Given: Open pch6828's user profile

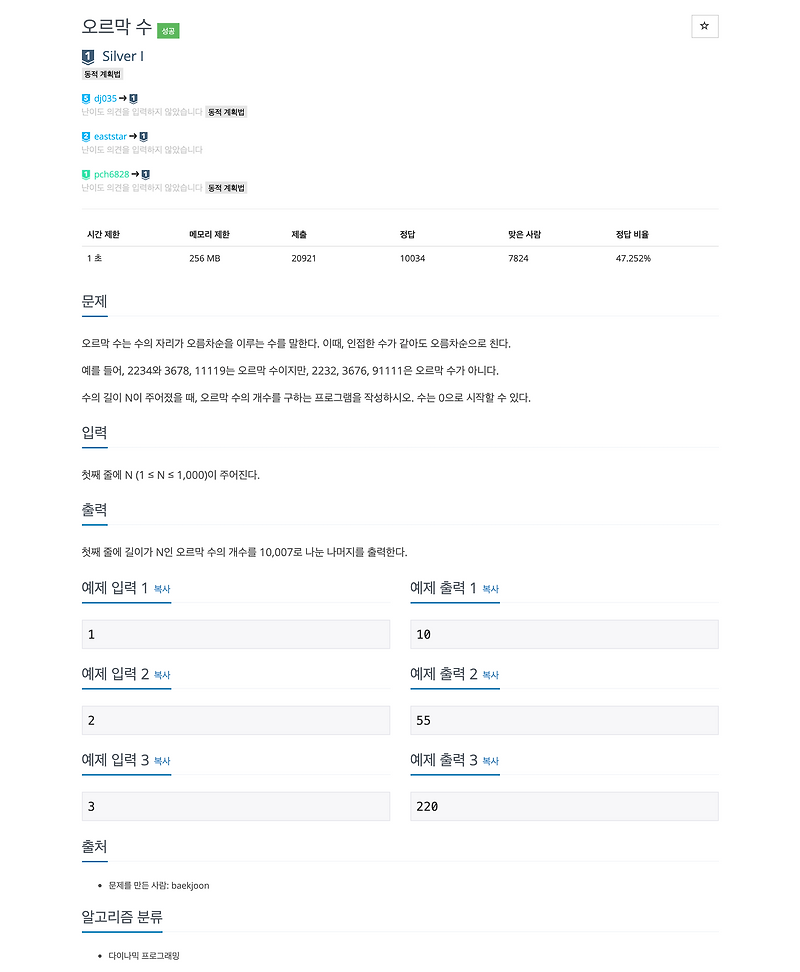Looking at the screenshot, I should tap(110, 173).
